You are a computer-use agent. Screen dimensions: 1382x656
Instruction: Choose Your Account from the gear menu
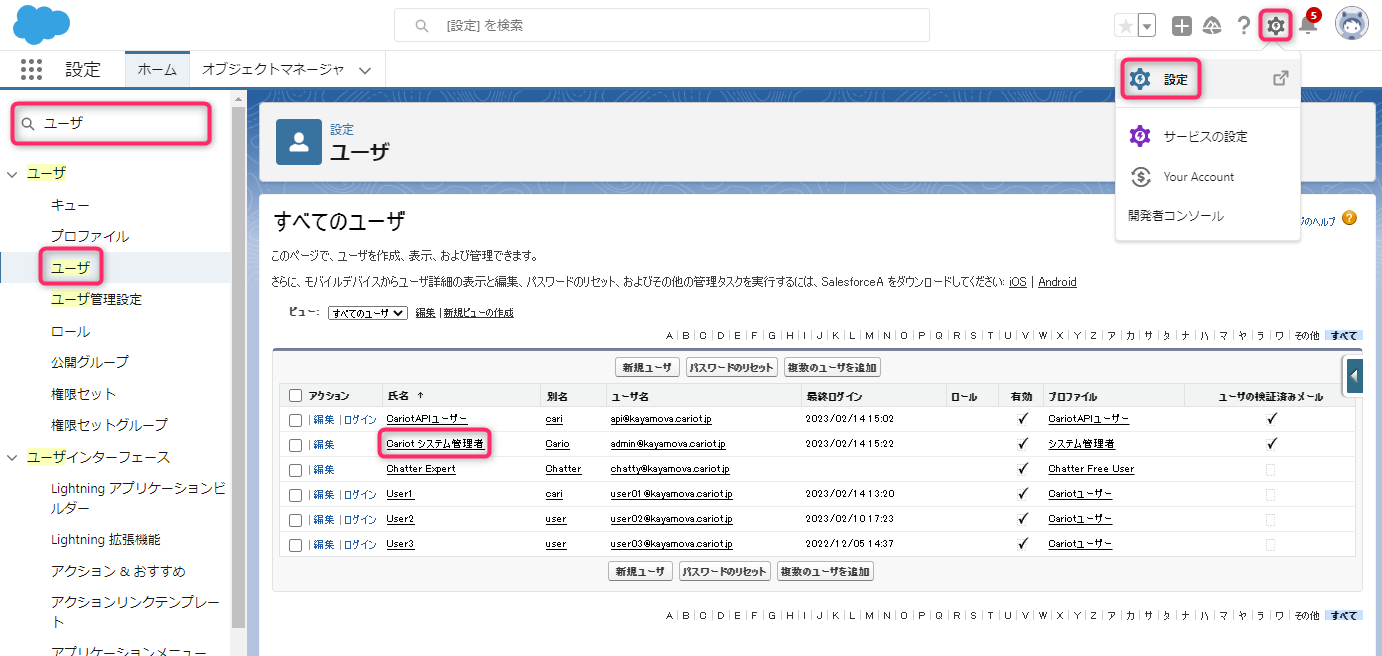pos(1208,177)
